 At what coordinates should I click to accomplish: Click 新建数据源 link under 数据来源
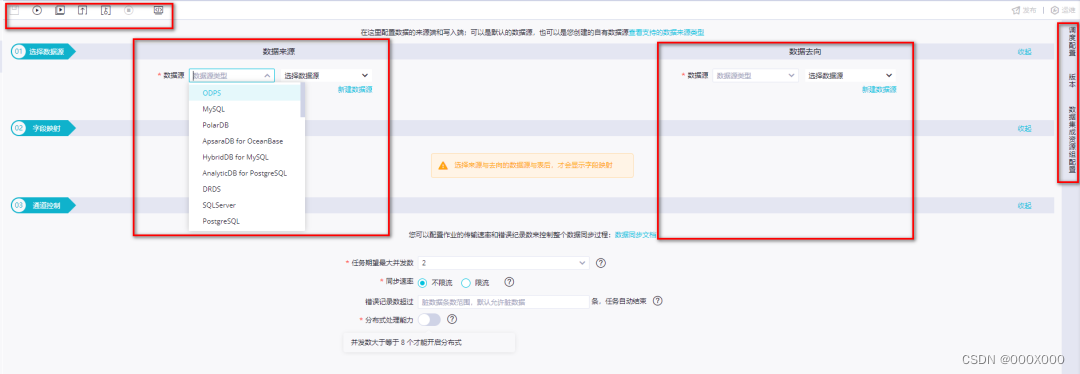(x=355, y=90)
